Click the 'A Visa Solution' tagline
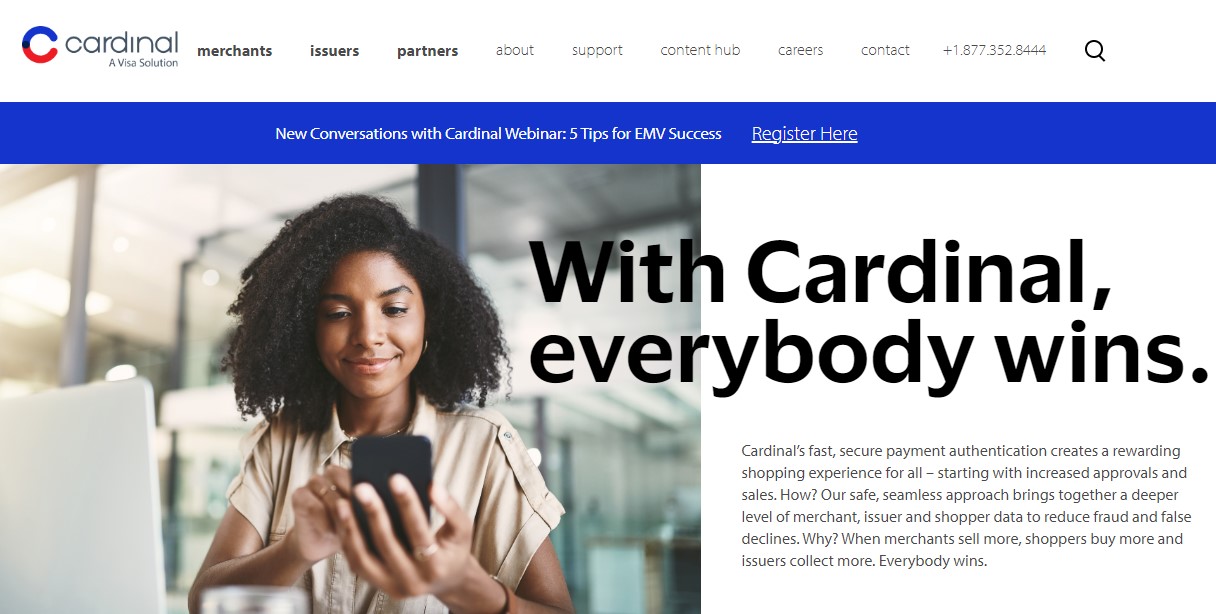Screen dimensions: 1216x614 coord(143,63)
